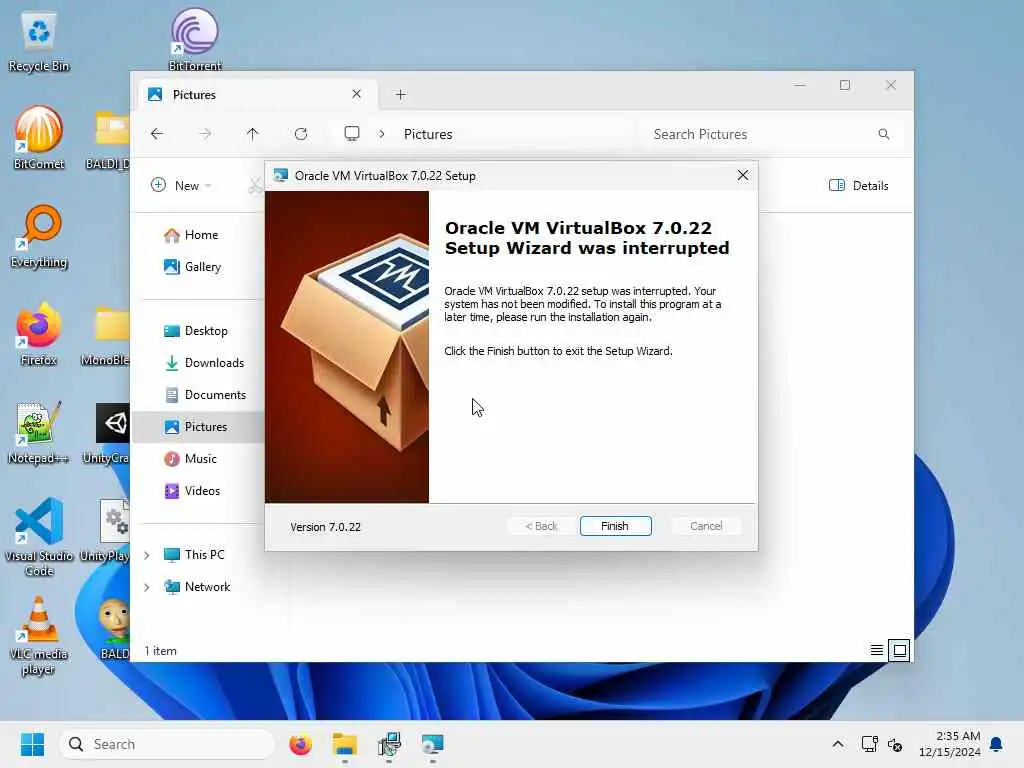Open VLC media player desktop shortcut

(x=39, y=635)
